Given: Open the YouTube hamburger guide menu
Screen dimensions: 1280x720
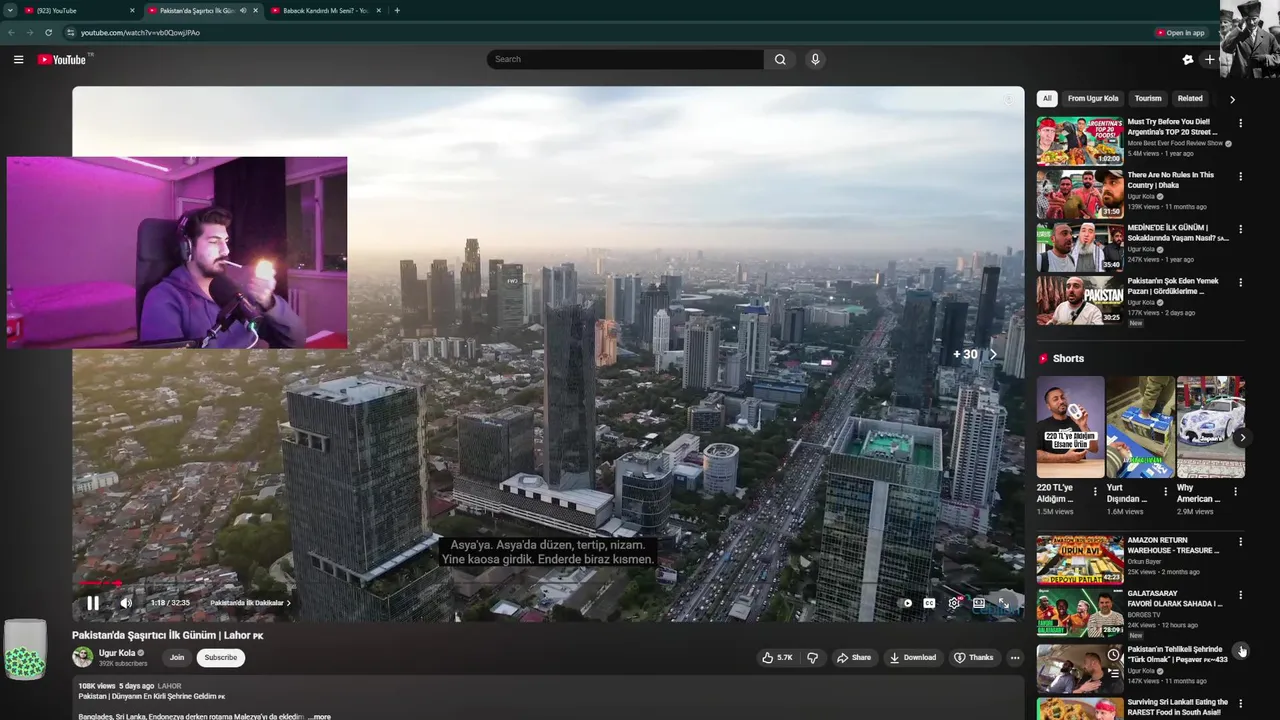Looking at the screenshot, I should [18, 59].
